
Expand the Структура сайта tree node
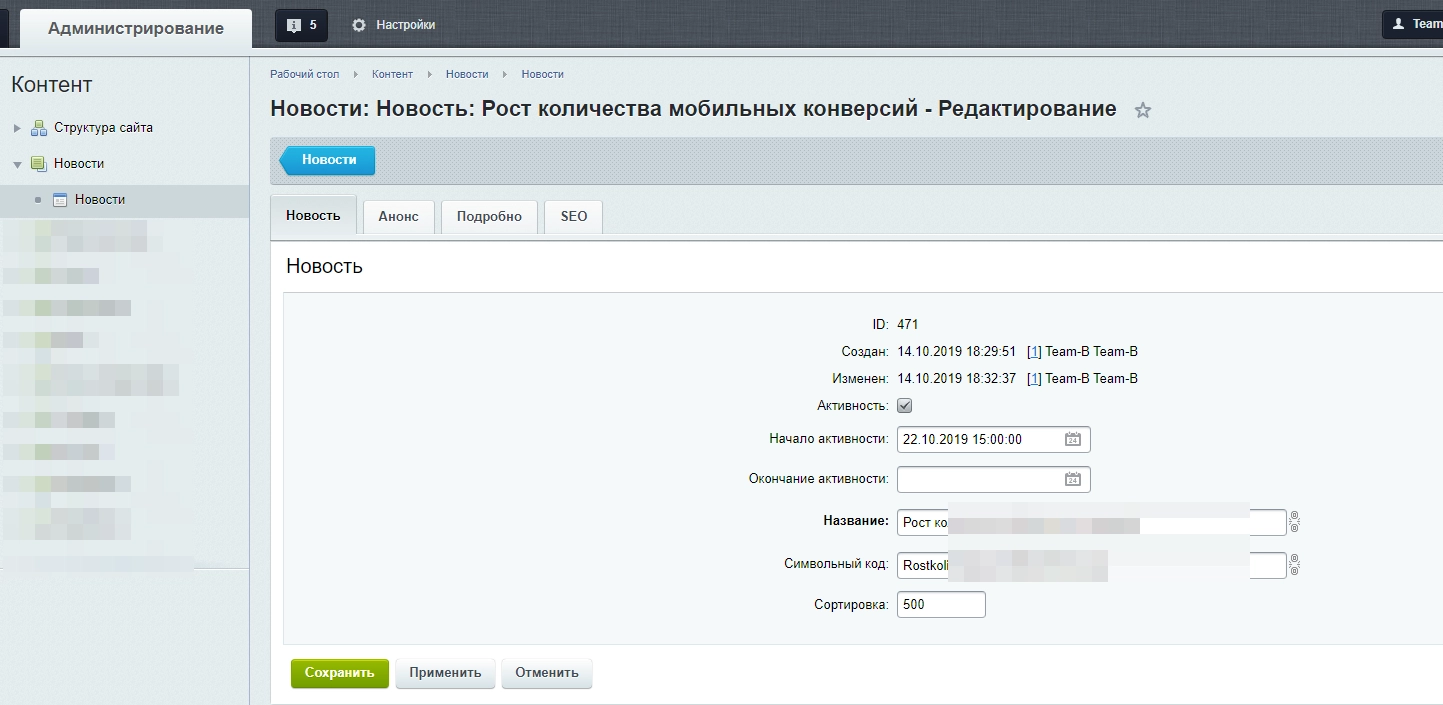[x=17, y=128]
